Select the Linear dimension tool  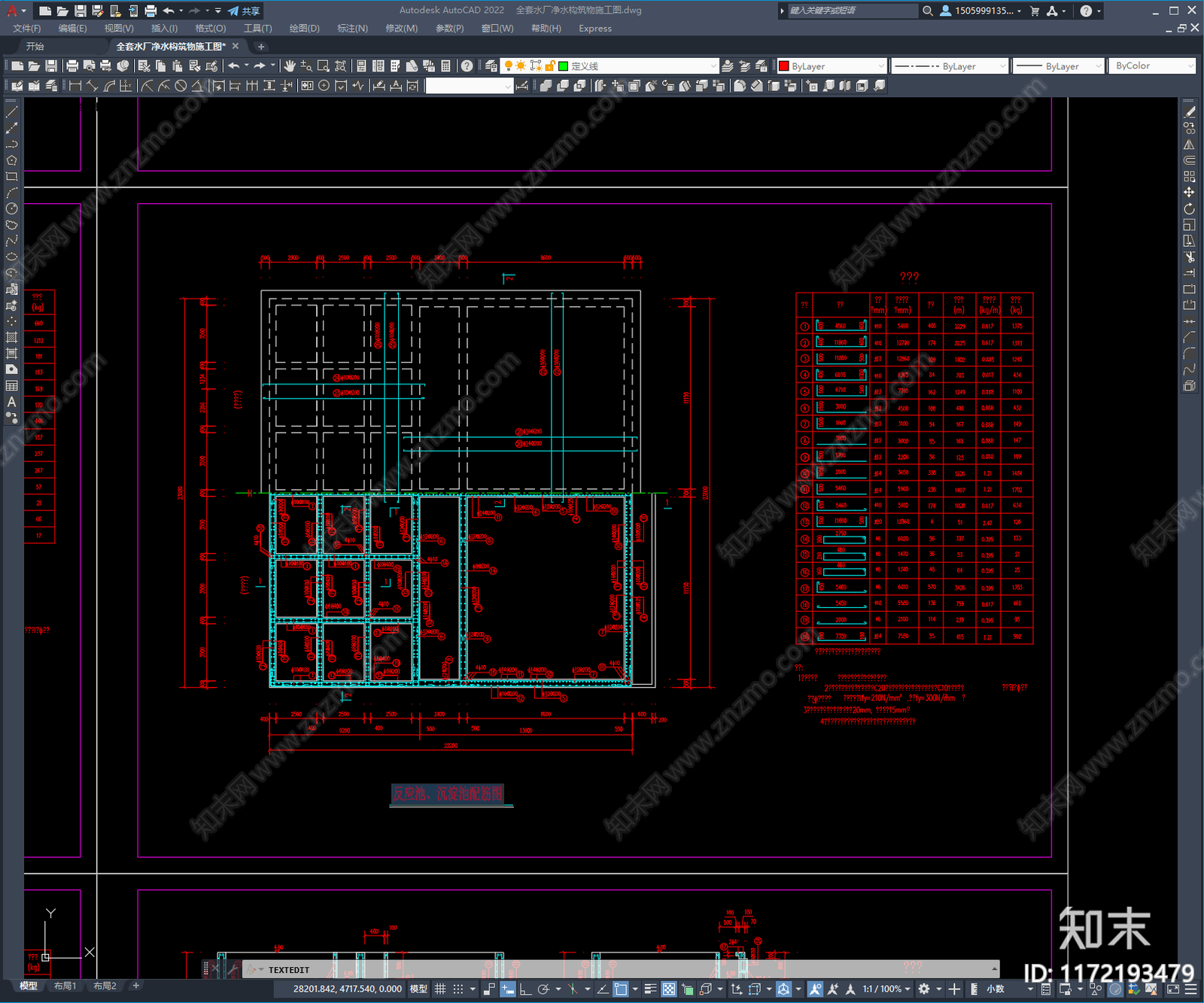point(75,86)
